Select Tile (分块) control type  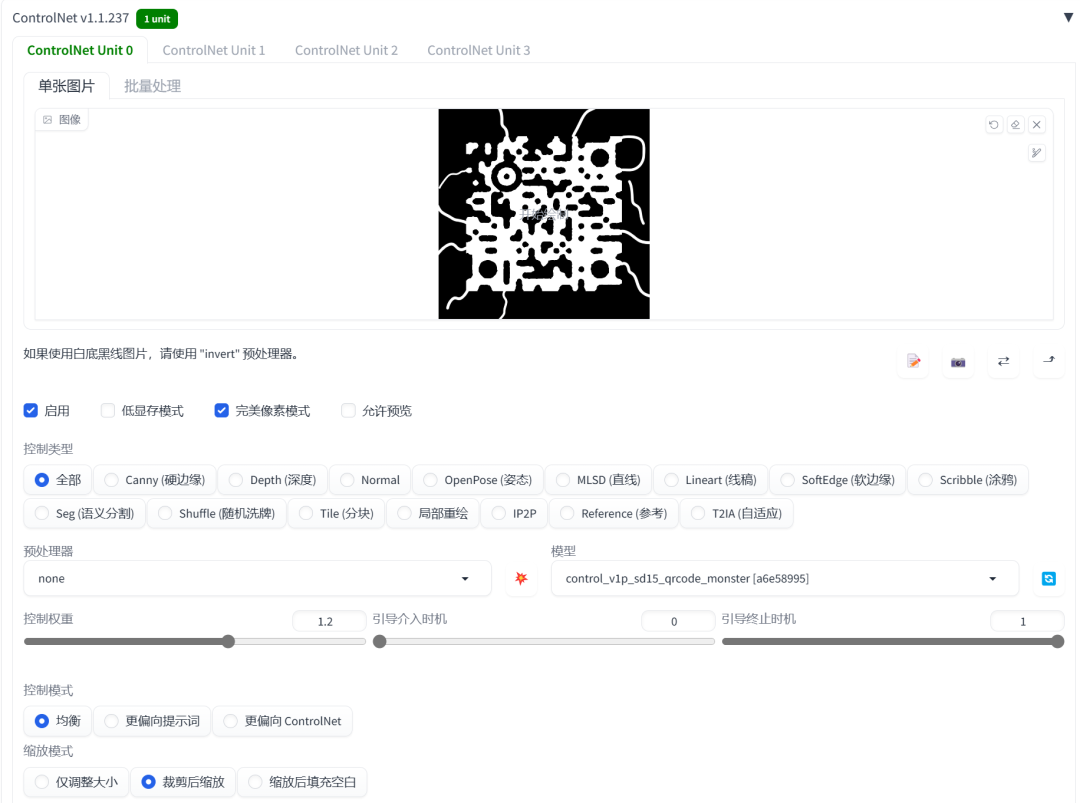(x=337, y=514)
